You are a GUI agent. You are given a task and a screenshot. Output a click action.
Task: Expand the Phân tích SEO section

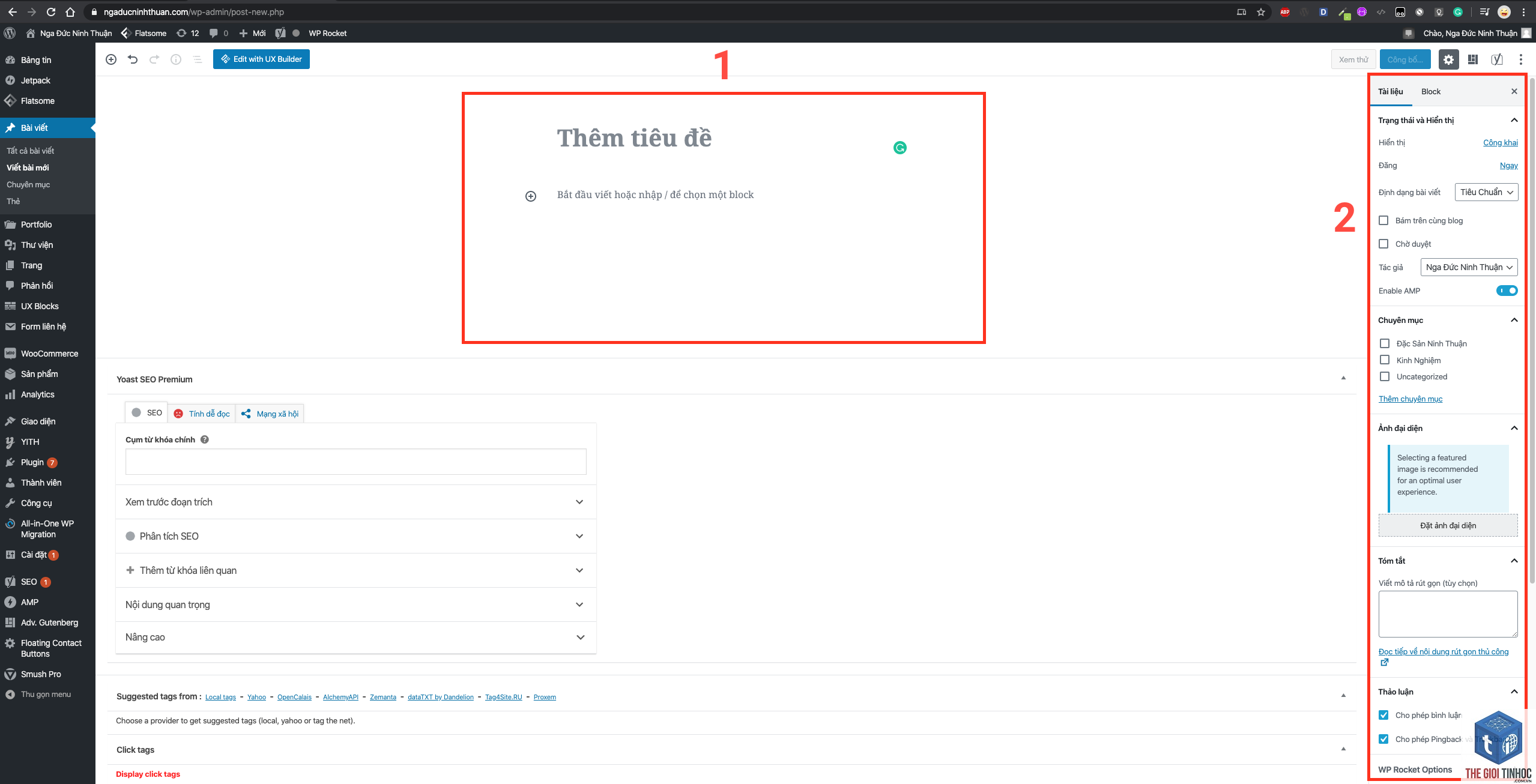point(355,536)
